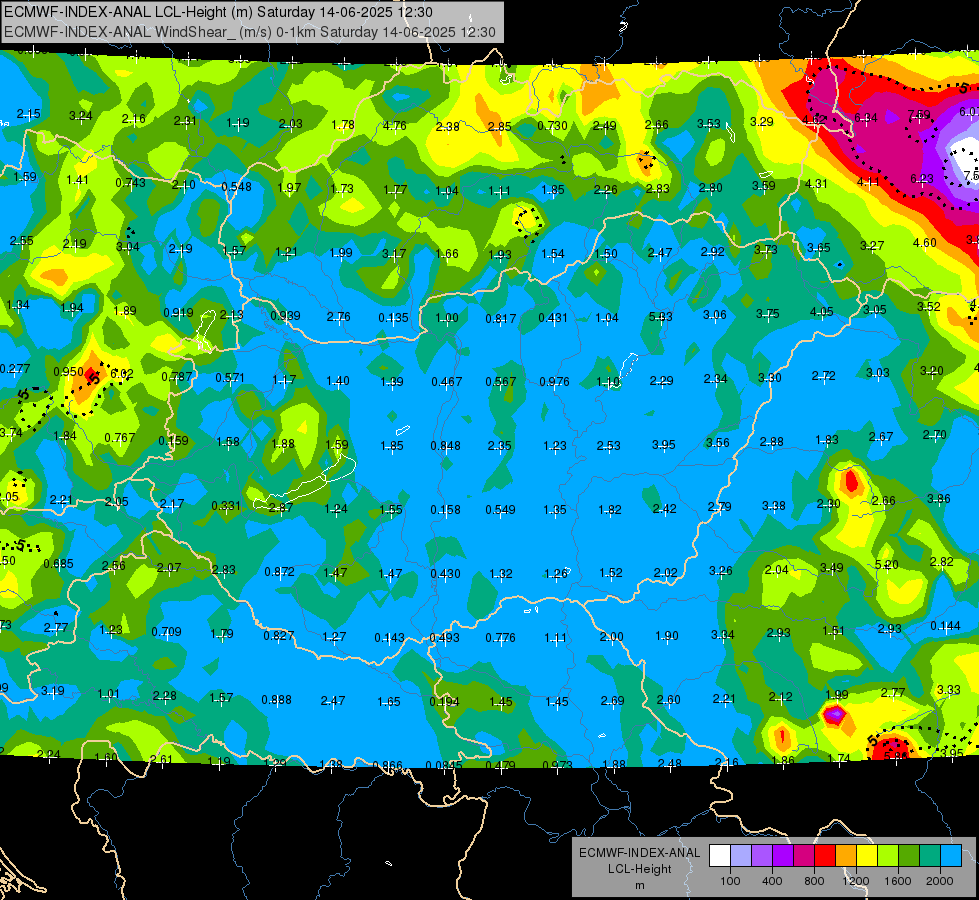Select the orange swatch in the legend

(846, 856)
